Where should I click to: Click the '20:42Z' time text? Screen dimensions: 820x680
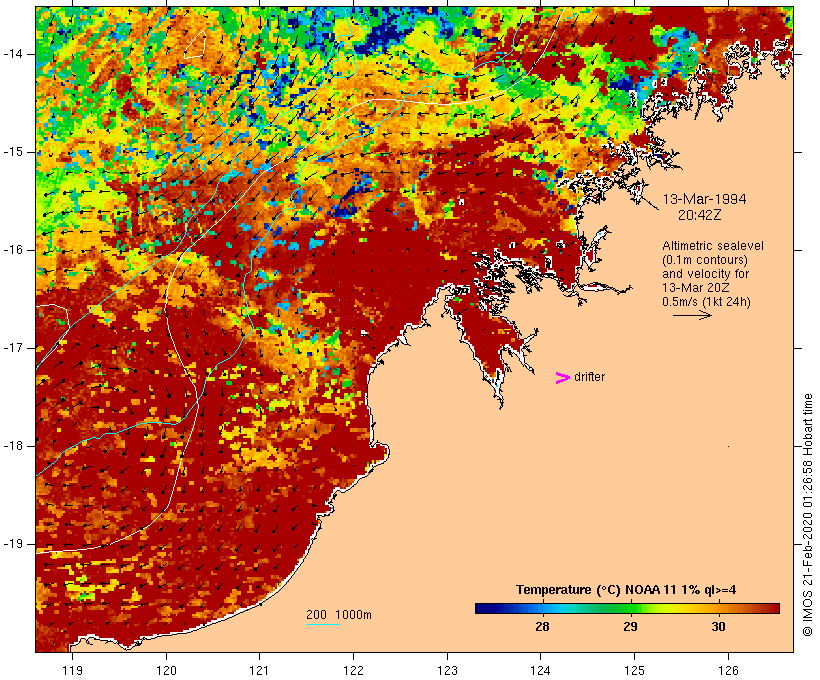tap(700, 215)
